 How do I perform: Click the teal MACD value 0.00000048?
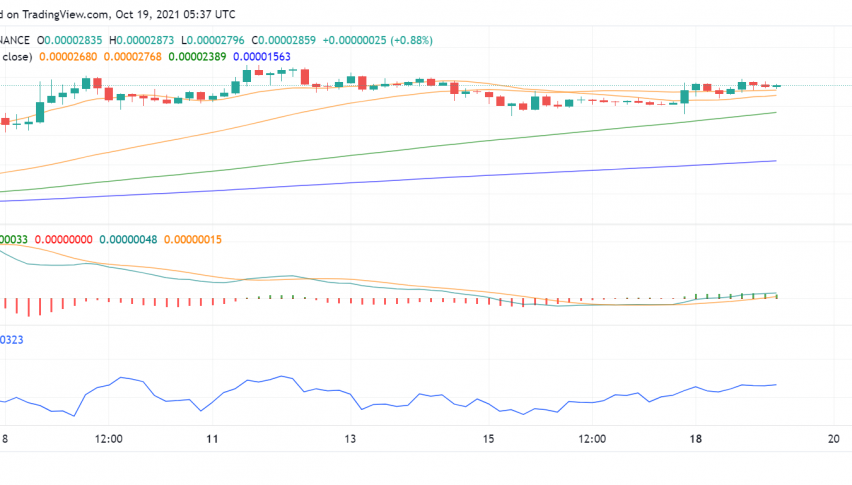point(128,240)
